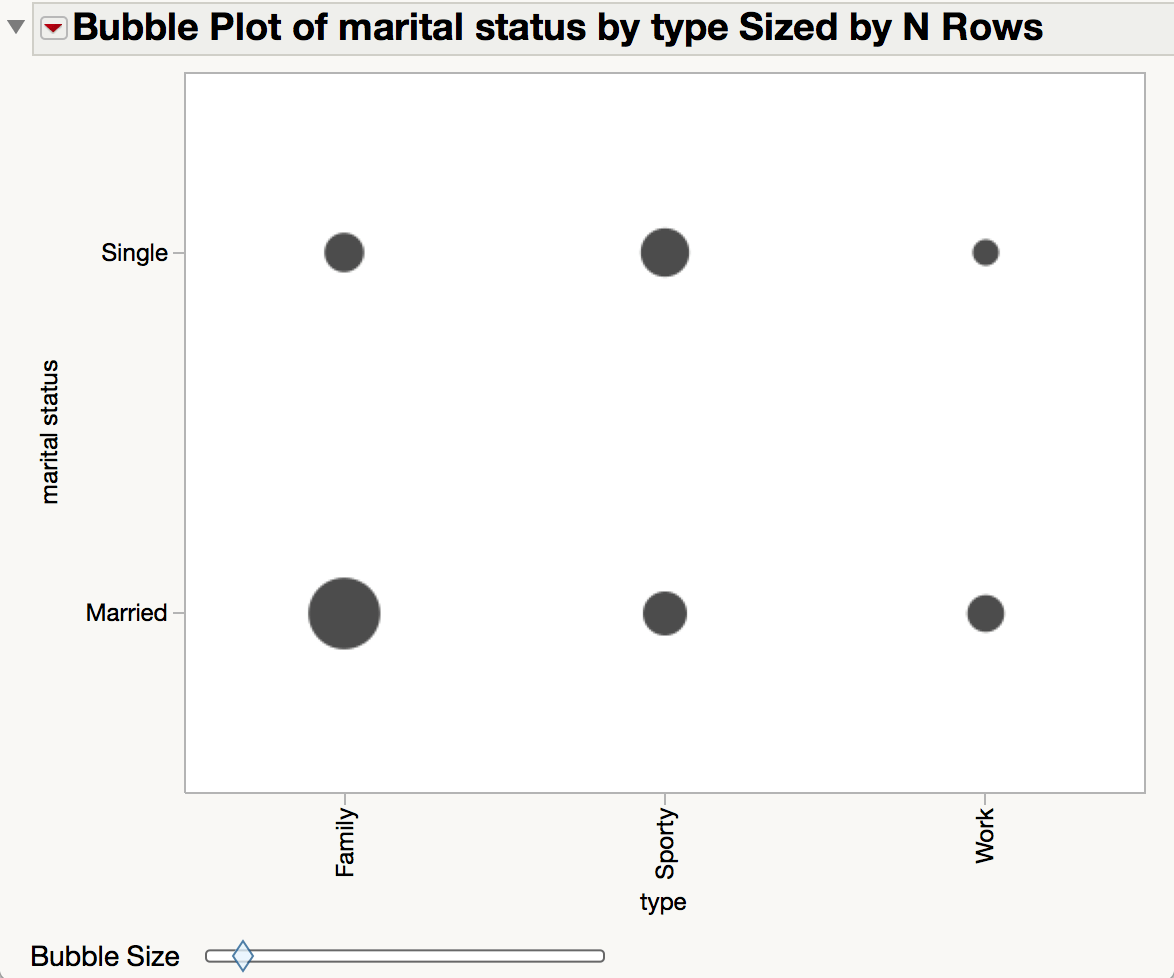Select the large Married Family bubble

pyautogui.click(x=342, y=613)
